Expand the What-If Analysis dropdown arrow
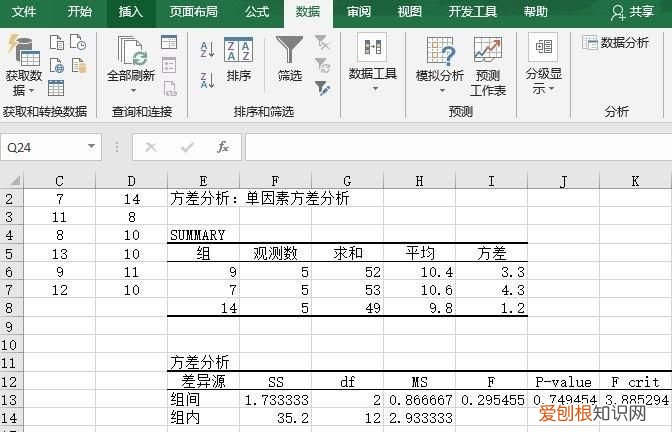 (442, 90)
